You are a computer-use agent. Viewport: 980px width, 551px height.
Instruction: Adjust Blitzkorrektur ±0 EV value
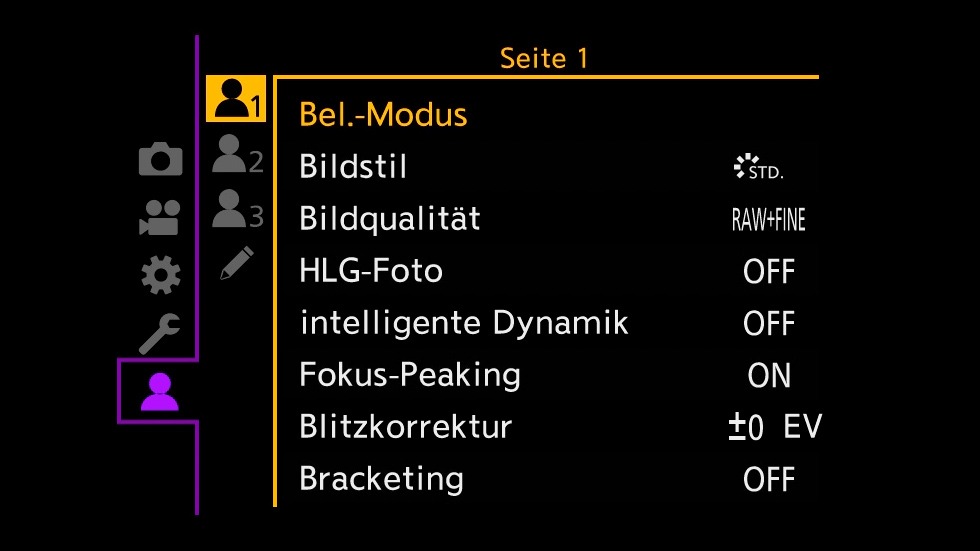[x=775, y=427]
